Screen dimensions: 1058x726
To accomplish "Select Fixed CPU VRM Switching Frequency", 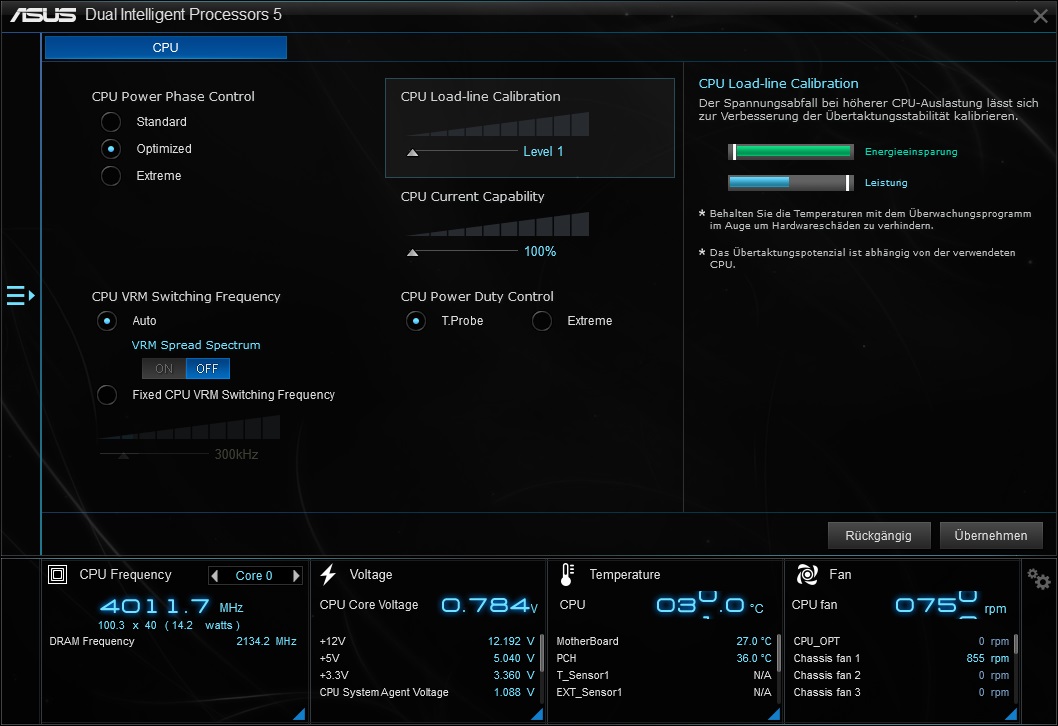I will pos(107,395).
